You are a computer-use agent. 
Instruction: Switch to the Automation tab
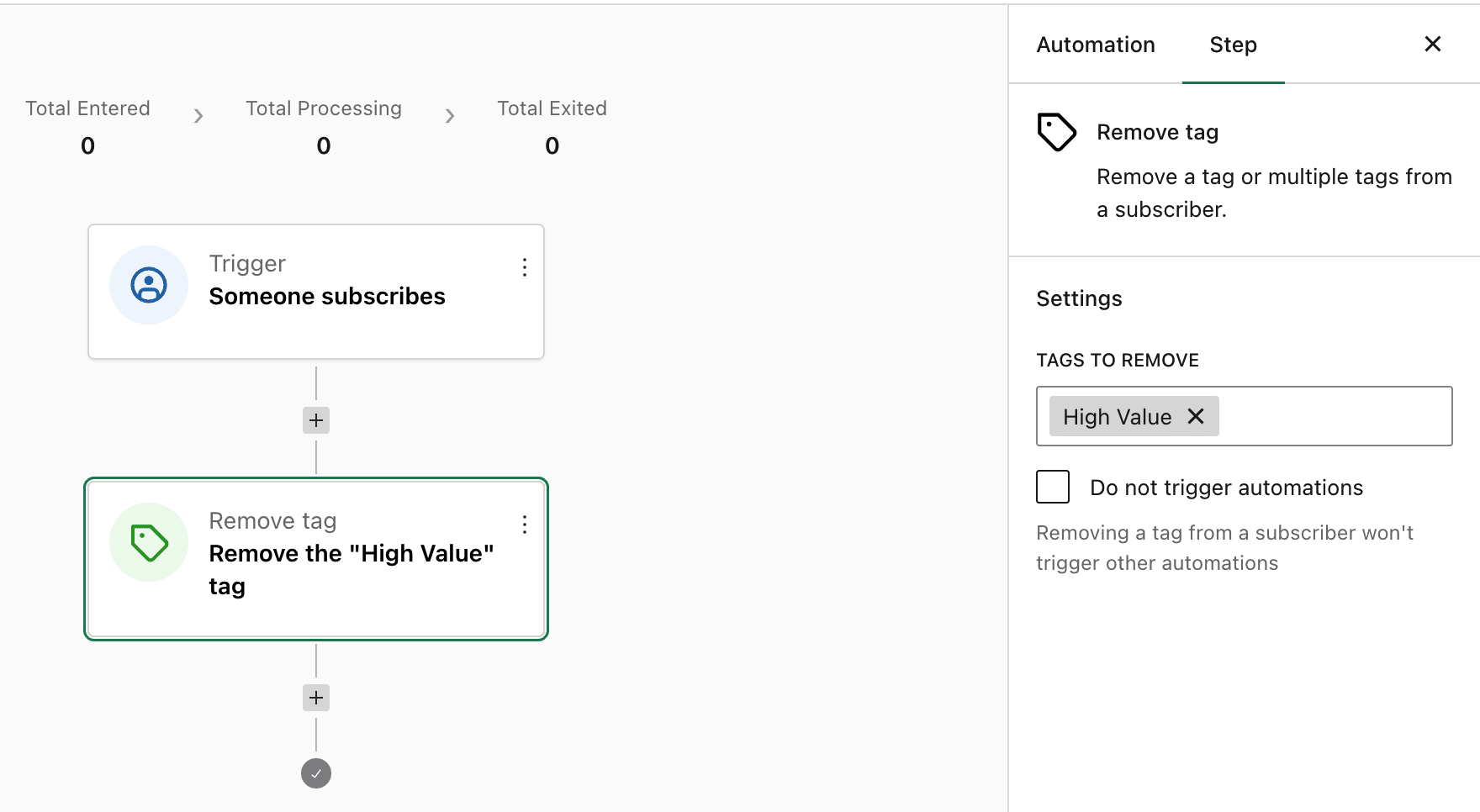1095,45
